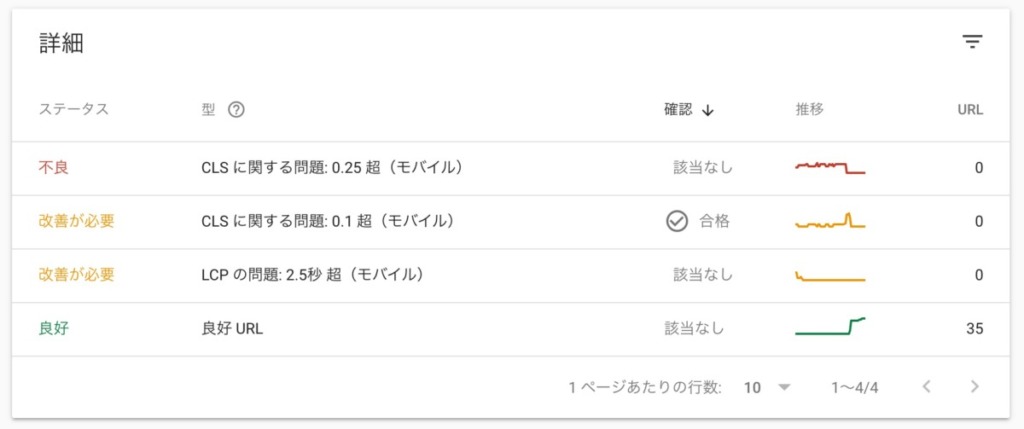Click the 推移 column header
The height and width of the screenshot is (429, 1024).
point(809,110)
